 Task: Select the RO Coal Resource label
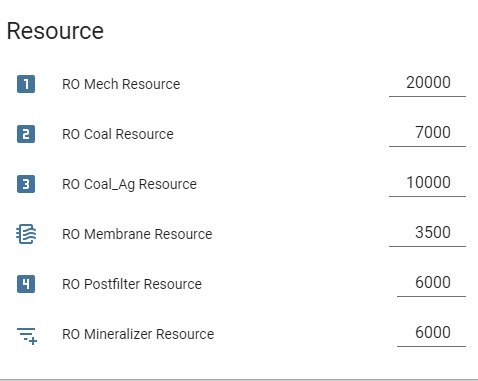[118, 134]
